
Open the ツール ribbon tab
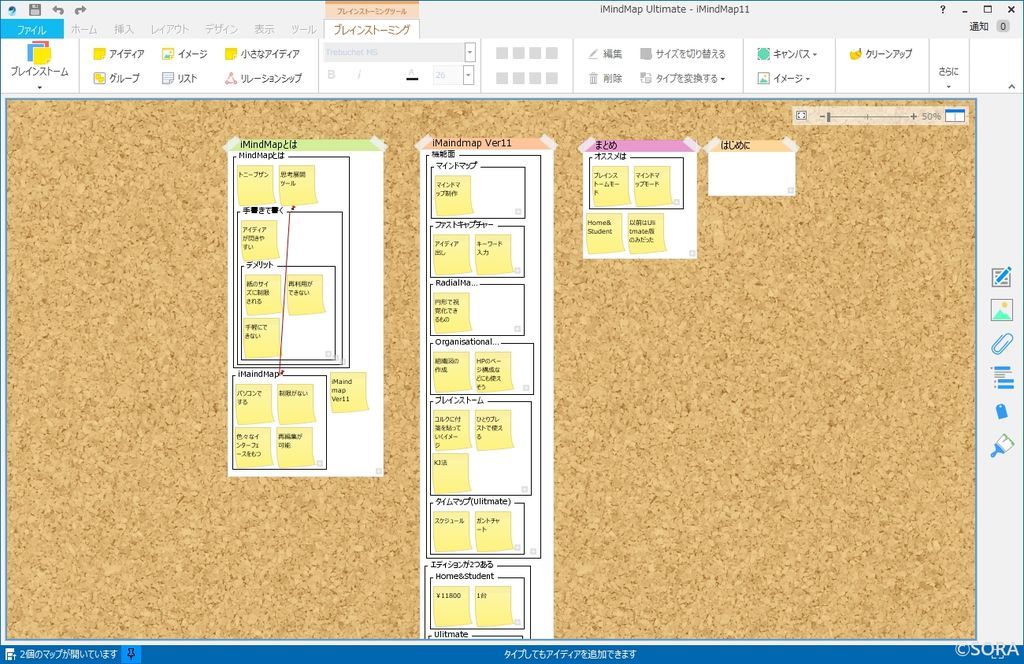(303, 29)
